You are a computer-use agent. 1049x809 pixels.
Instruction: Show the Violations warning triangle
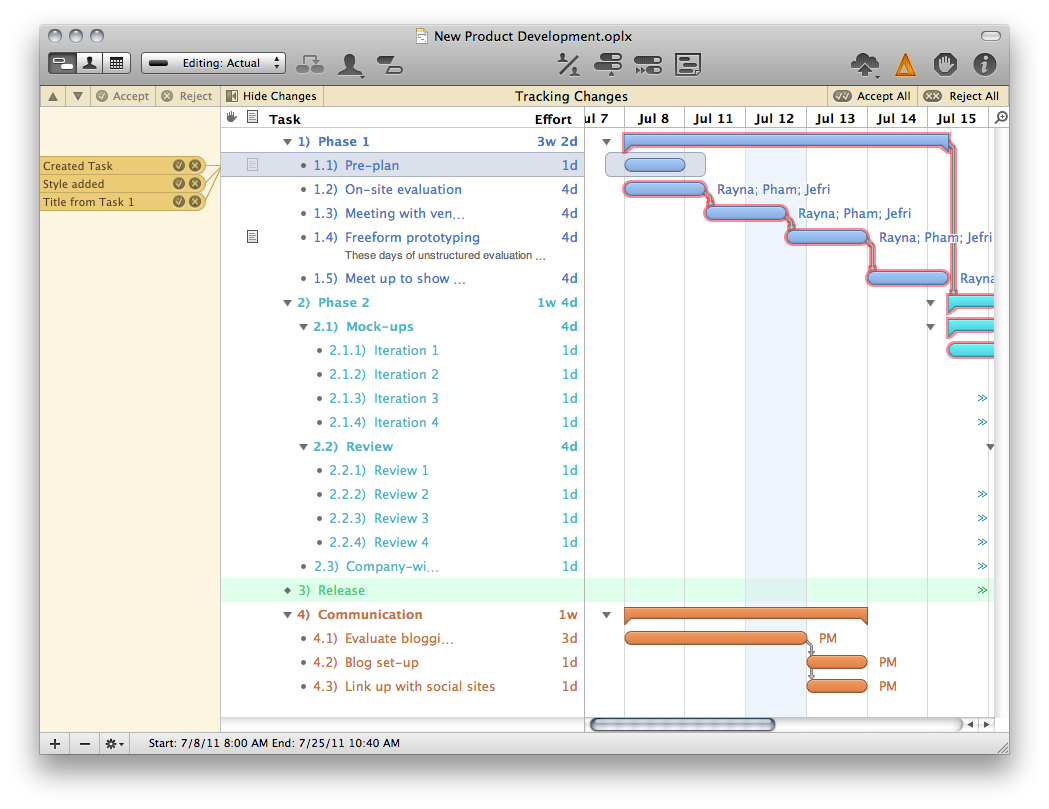point(905,65)
